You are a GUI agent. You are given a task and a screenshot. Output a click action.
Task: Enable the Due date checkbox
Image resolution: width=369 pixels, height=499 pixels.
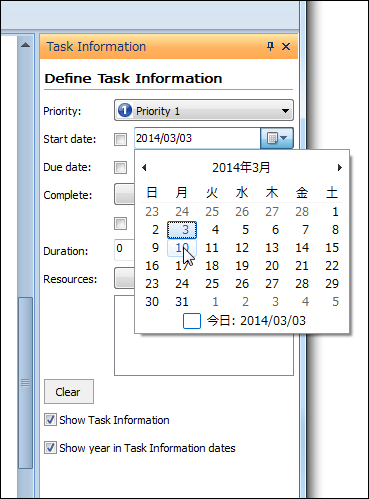point(120,167)
